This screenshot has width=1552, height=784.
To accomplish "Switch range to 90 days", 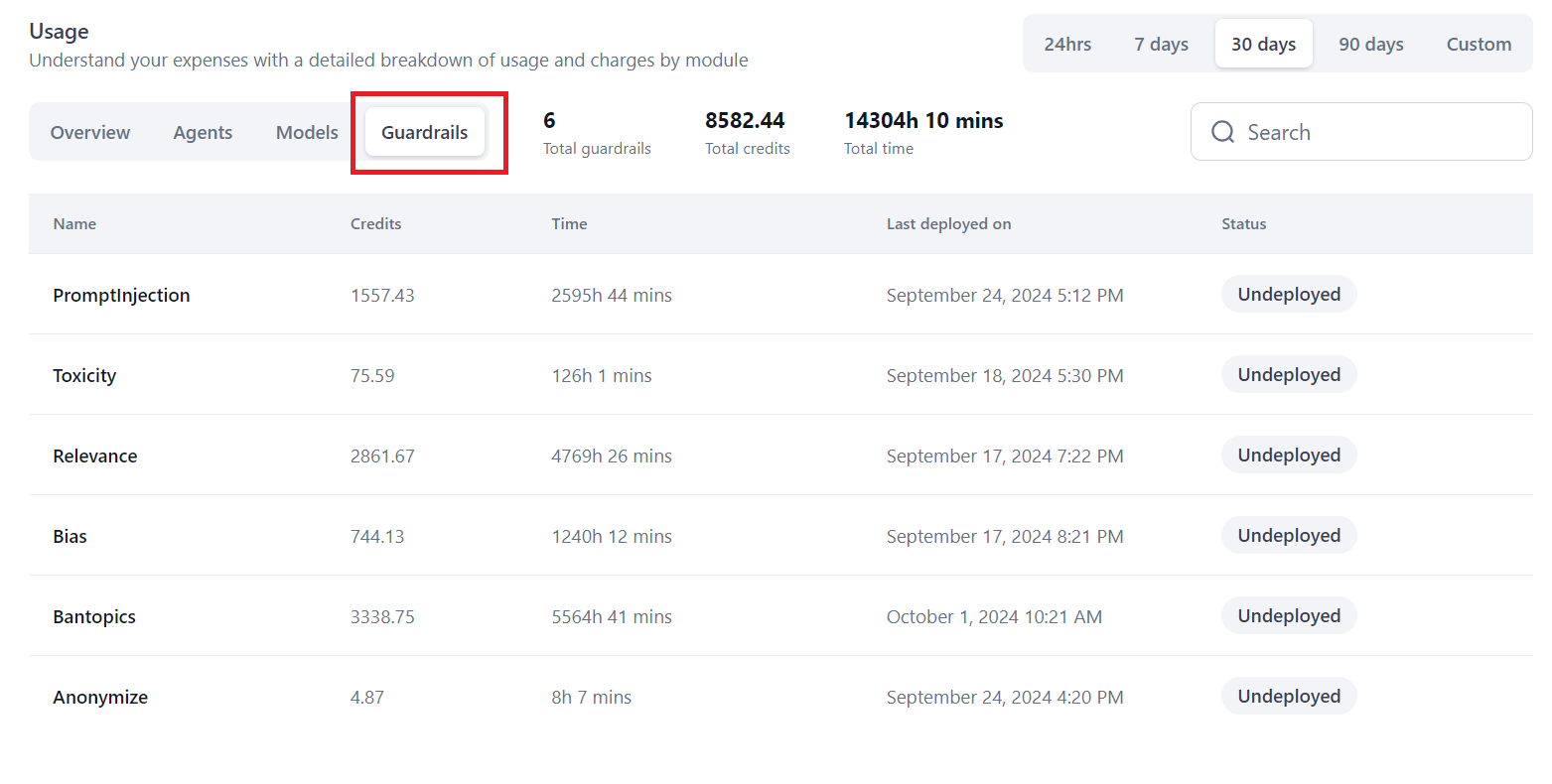I will [x=1370, y=44].
